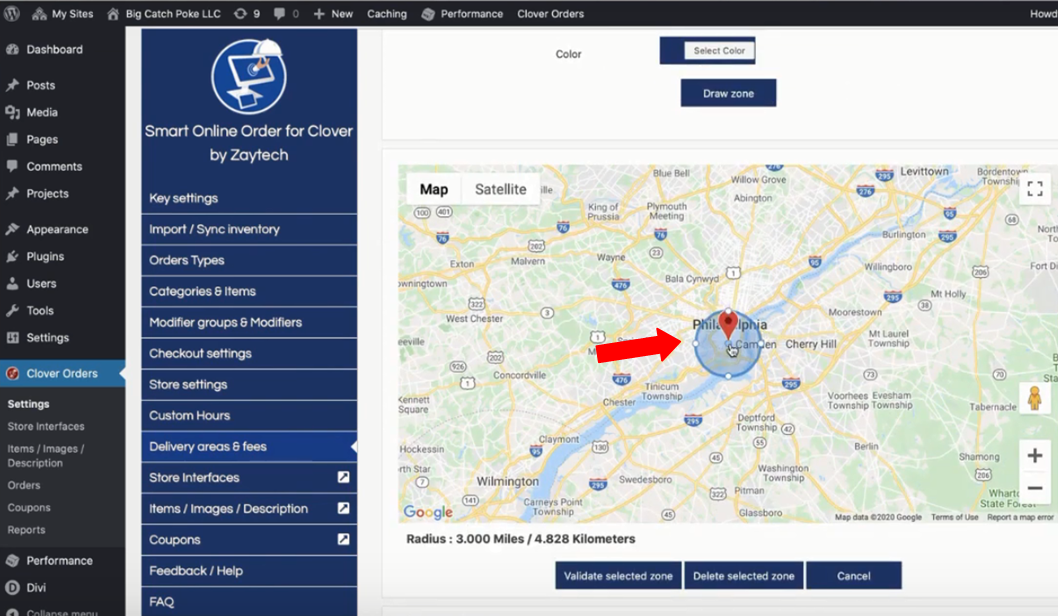This screenshot has height=616, width=1058.
Task: Click Report a map error link
Action: click(x=1020, y=517)
